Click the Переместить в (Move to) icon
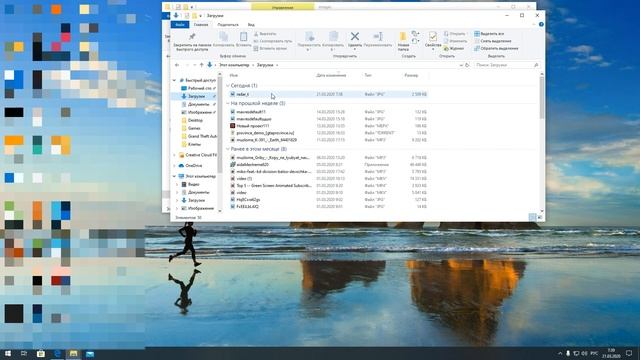Image resolution: width=640 pixels, height=360 pixels. 309,36
